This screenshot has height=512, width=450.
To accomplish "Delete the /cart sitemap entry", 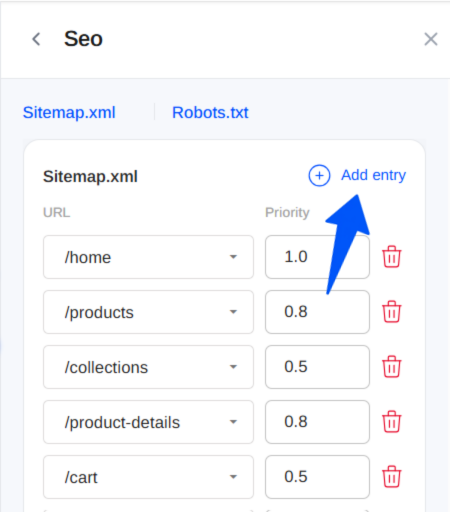I will pos(392,477).
